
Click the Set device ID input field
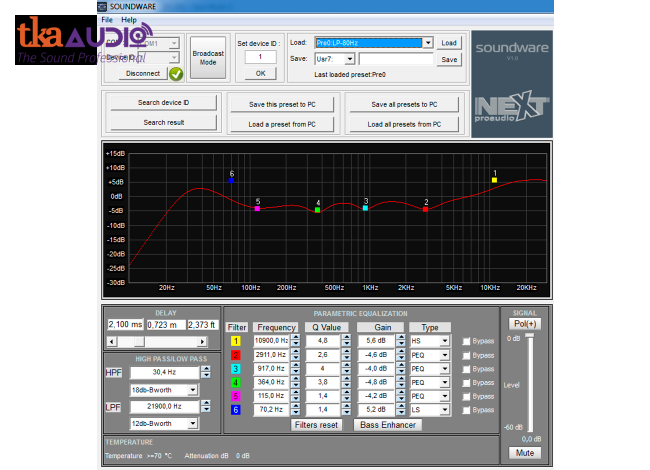260,57
